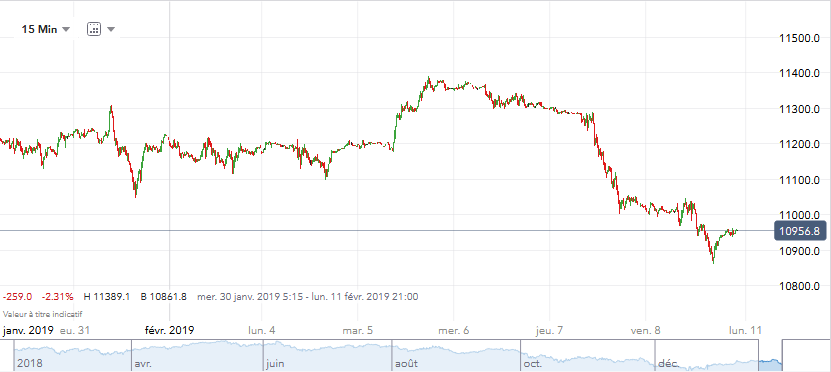Click the 'Valeur à titre indicatif' note
This screenshot has width=831, height=372.
pyautogui.click(x=42, y=314)
